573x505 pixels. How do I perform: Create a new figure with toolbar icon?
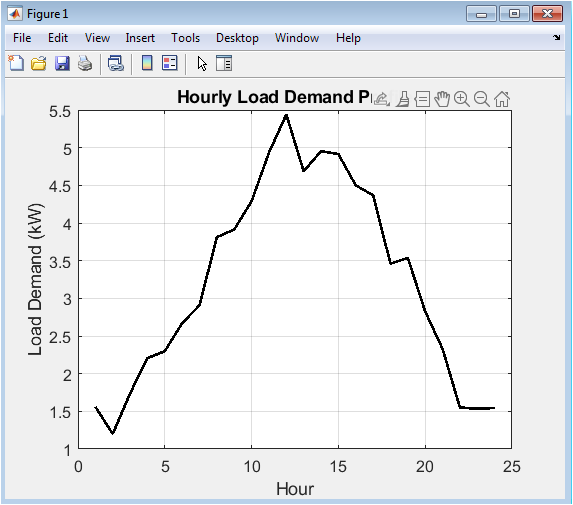16,63
